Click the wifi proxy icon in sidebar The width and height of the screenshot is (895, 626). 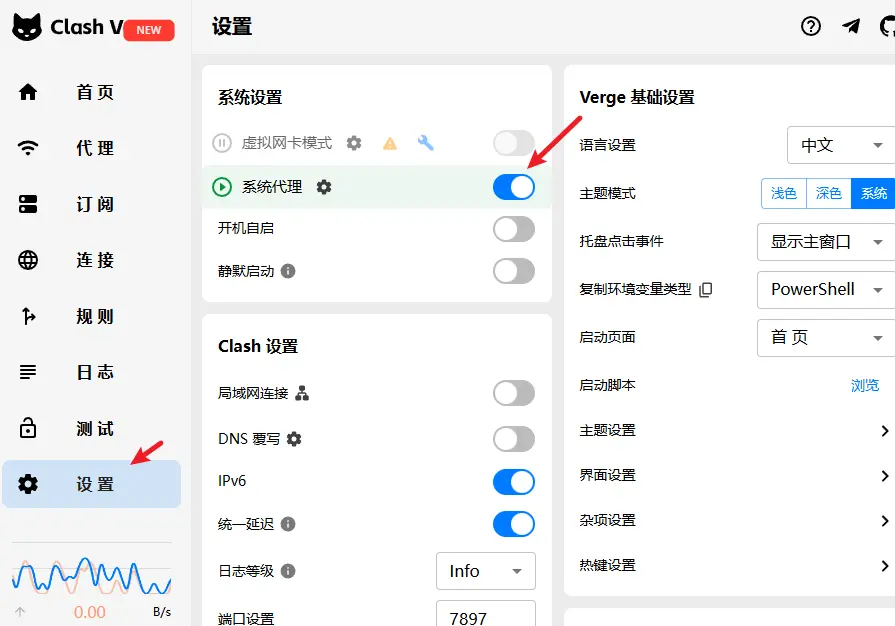click(x=28, y=148)
